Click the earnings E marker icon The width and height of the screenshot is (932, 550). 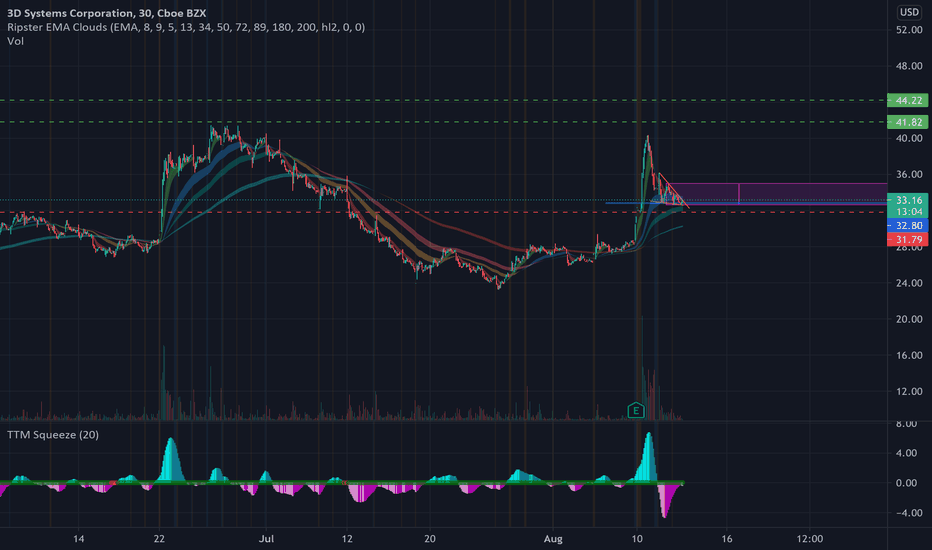tap(635, 410)
